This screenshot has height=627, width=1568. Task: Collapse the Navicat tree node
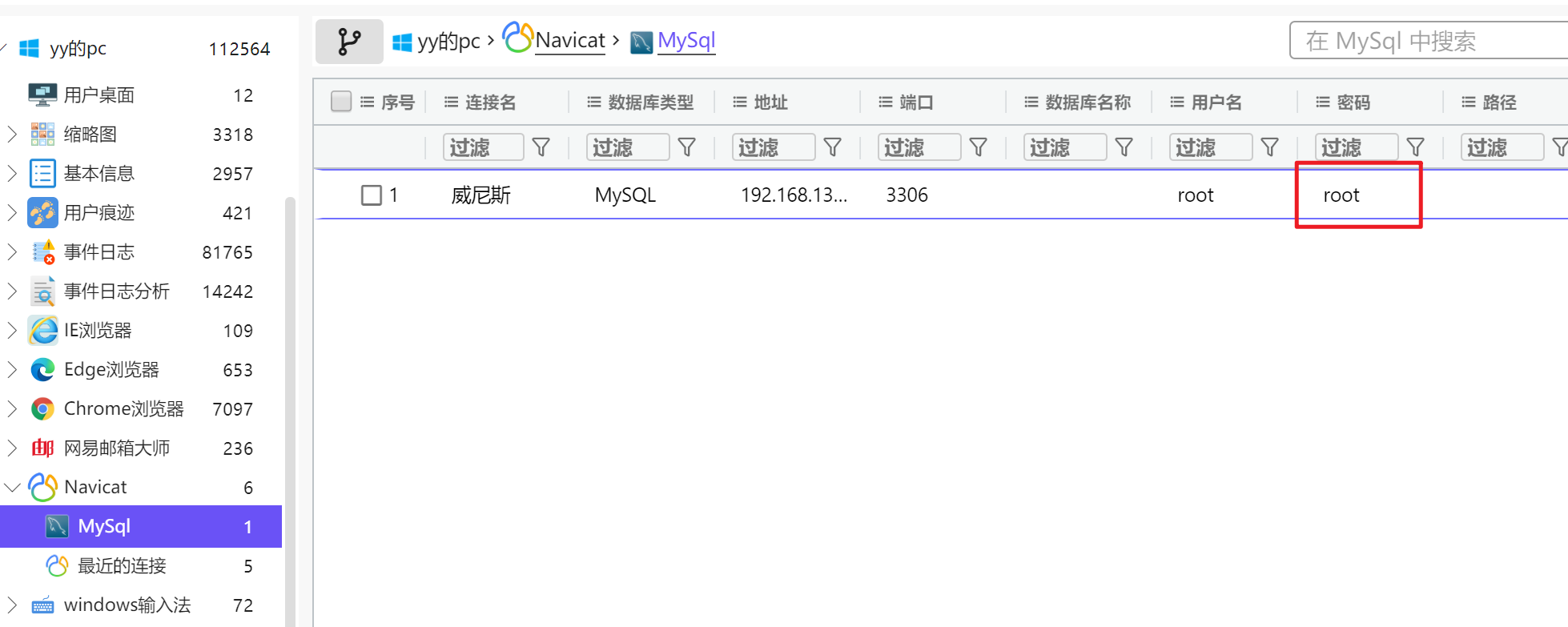12,487
